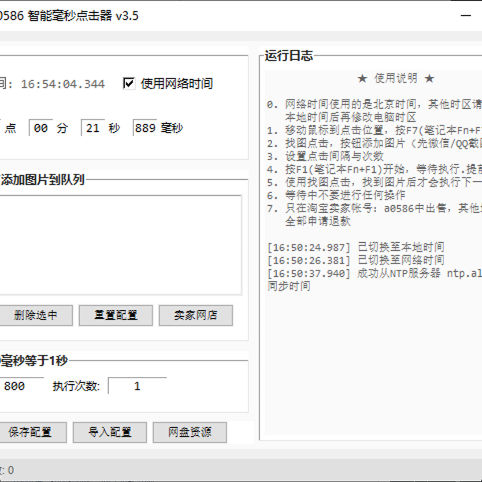This screenshot has height=482, width=482.
Task: Click instruction line 7 只在淘宝卖家帐号
Action: coord(374,208)
